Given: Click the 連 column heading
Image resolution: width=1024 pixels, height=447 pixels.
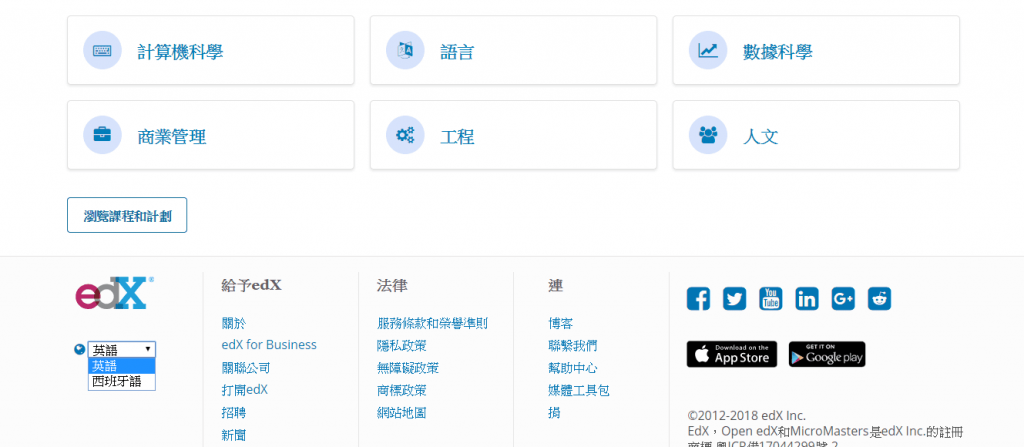Looking at the screenshot, I should 555,286.
